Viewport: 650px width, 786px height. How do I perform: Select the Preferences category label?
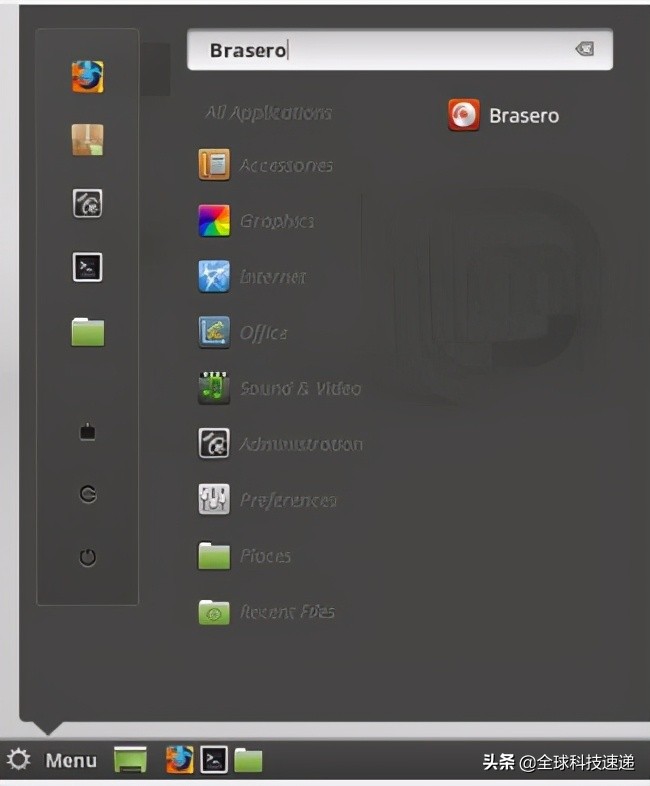point(288,500)
